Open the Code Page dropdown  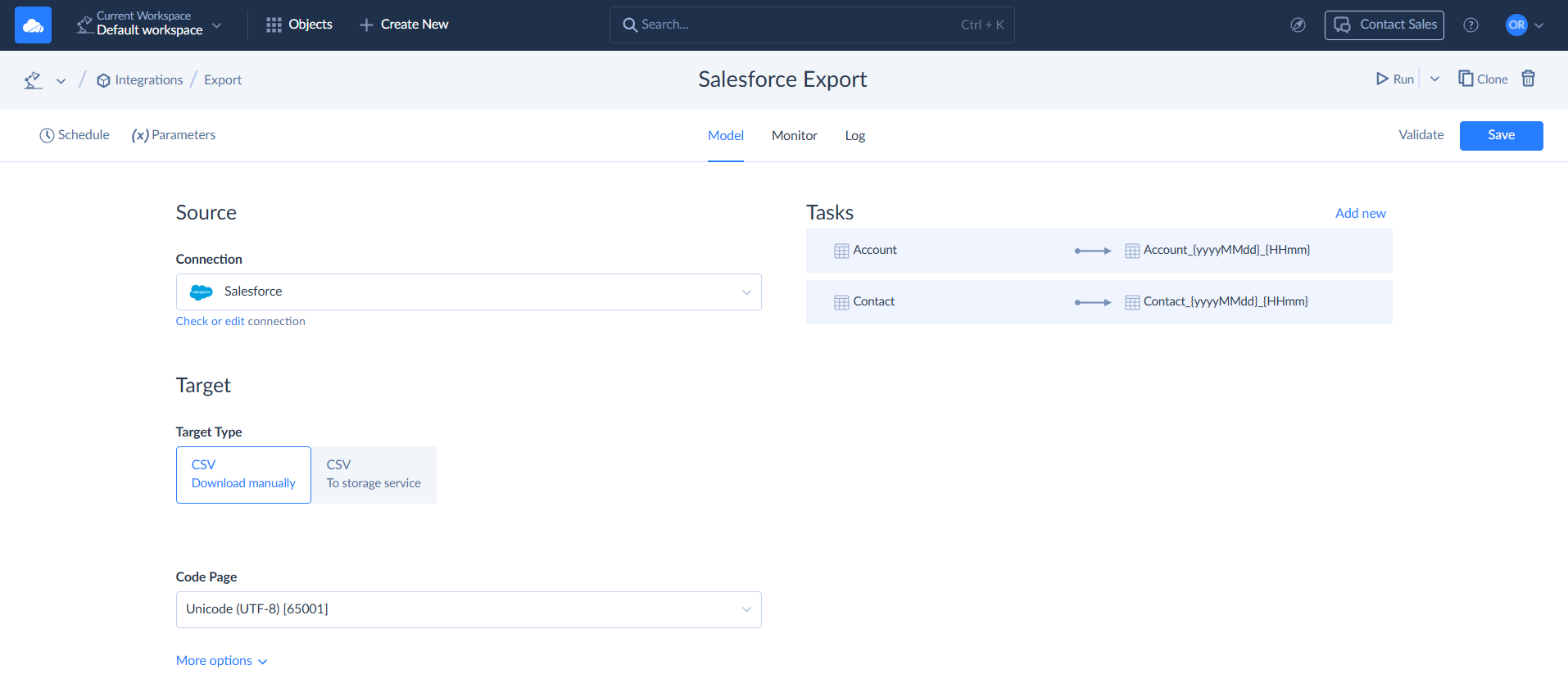point(468,609)
